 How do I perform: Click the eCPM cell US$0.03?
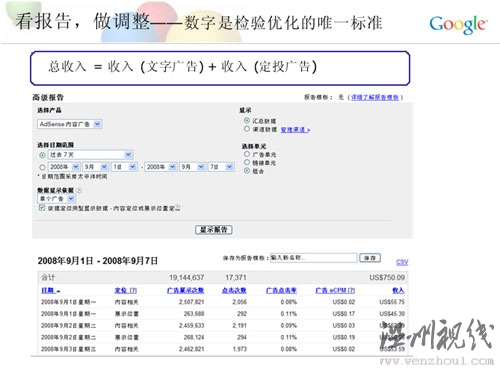pyautogui.click(x=344, y=326)
